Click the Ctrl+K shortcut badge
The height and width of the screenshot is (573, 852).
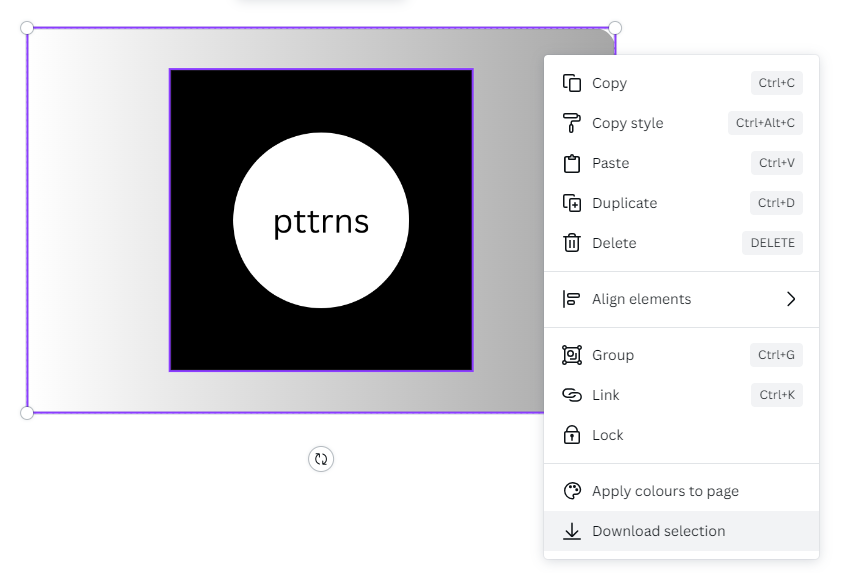776,395
